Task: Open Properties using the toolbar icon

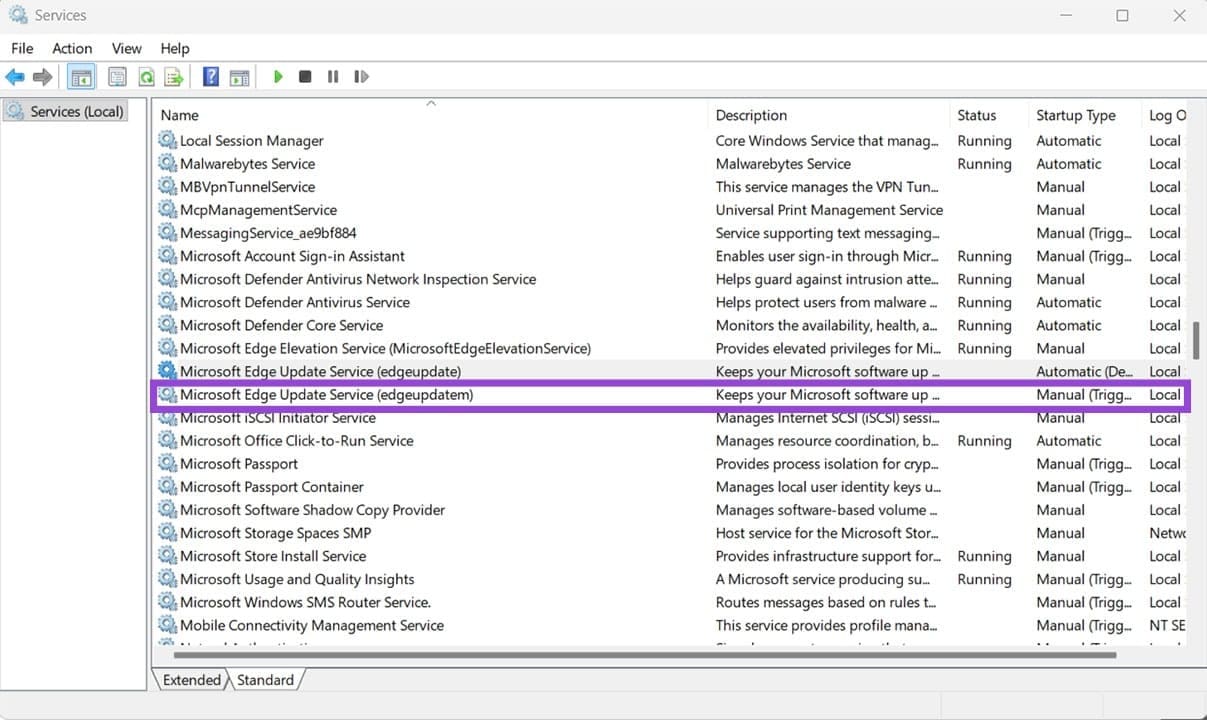Action: pos(117,76)
